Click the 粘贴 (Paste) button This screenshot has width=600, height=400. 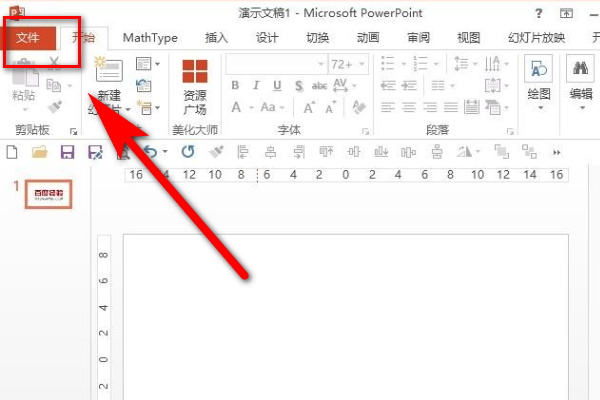click(24, 85)
